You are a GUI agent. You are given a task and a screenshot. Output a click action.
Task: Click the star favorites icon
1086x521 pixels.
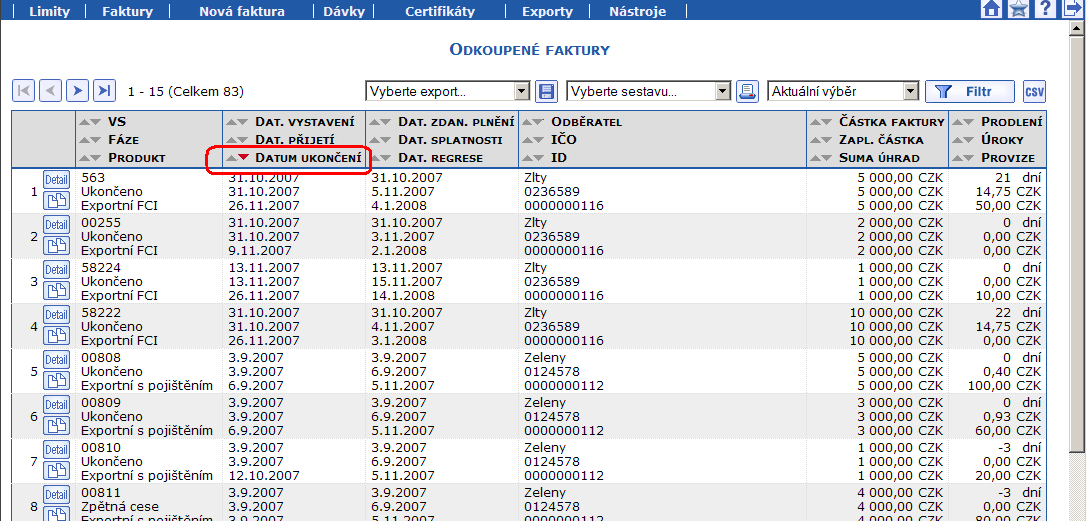coord(1018,10)
